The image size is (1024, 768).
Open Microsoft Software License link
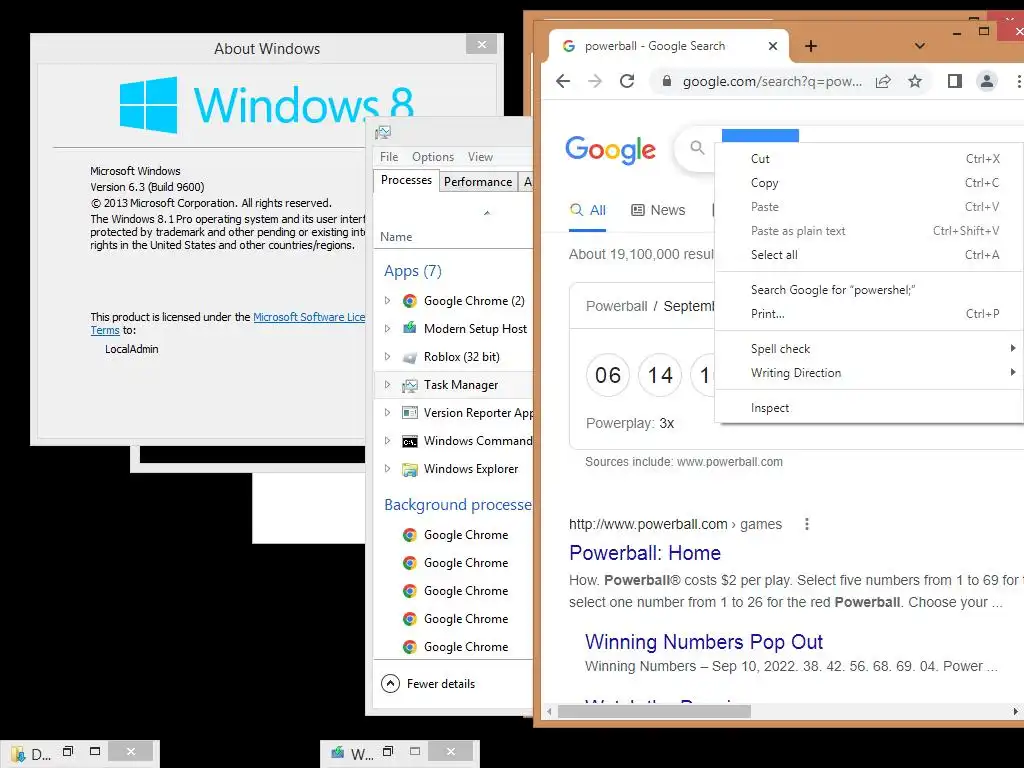click(309, 317)
